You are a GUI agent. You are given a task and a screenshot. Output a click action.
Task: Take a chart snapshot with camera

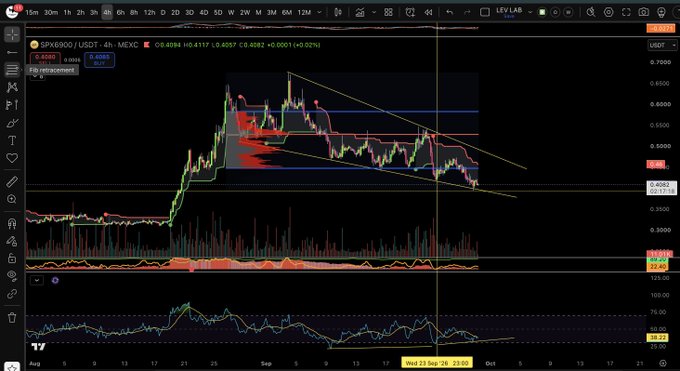tap(644, 12)
